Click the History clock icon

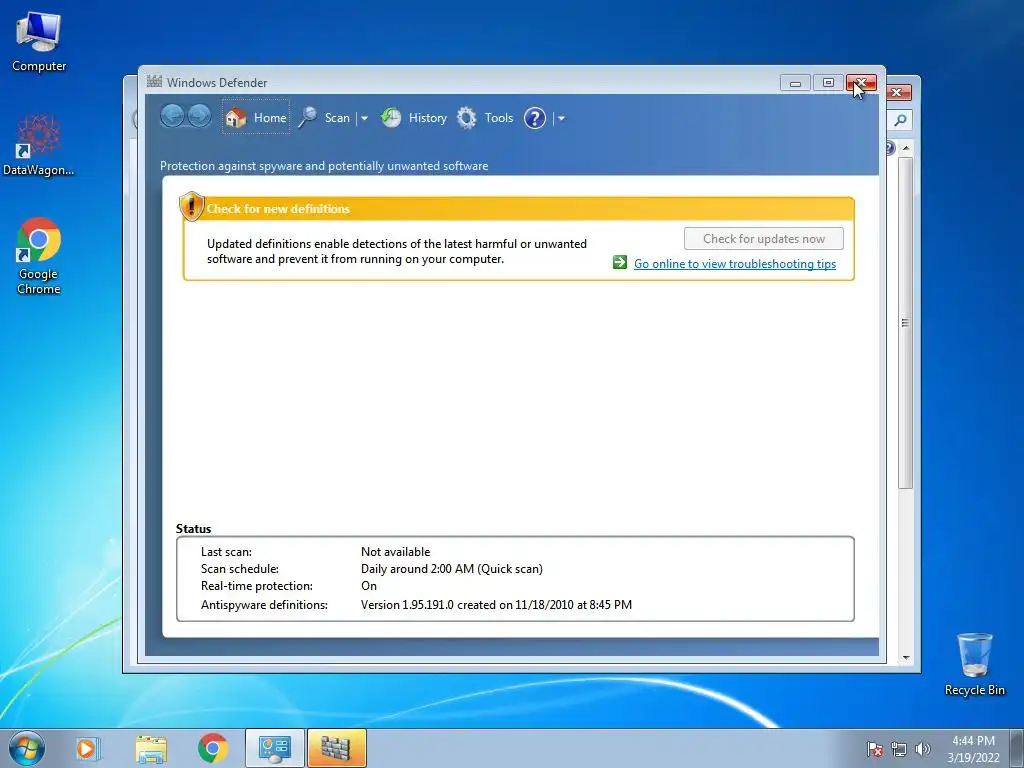391,118
